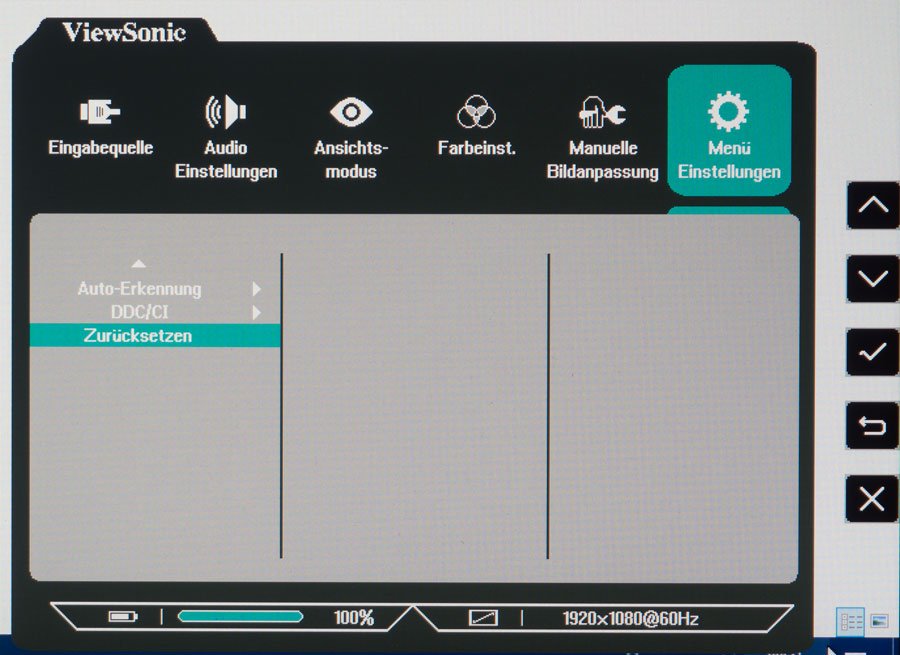Click the display signal icon in status bar
Image resolution: width=900 pixels, height=655 pixels.
[483, 618]
